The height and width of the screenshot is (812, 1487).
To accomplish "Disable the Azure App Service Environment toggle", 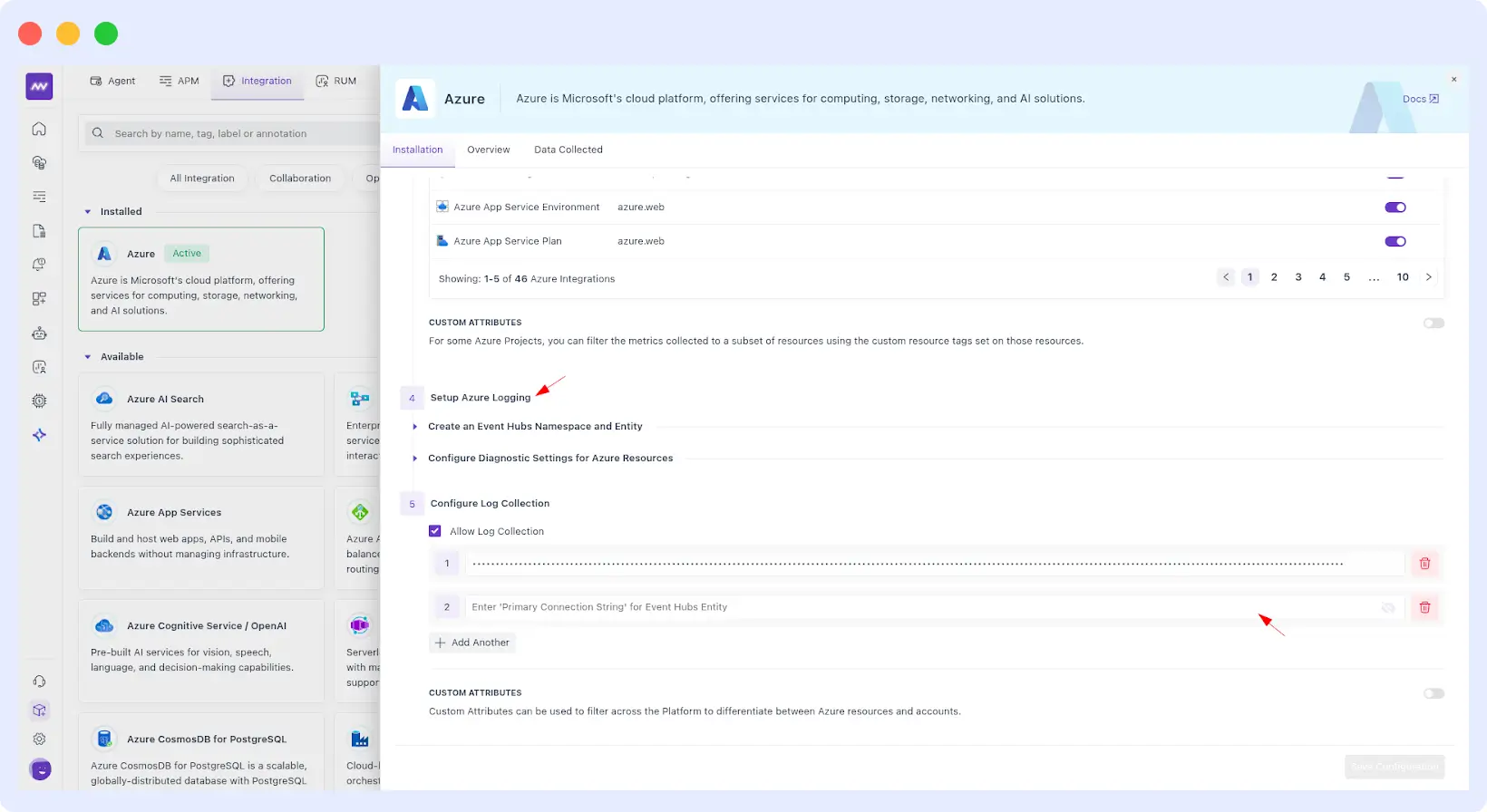I will pyautogui.click(x=1395, y=208).
